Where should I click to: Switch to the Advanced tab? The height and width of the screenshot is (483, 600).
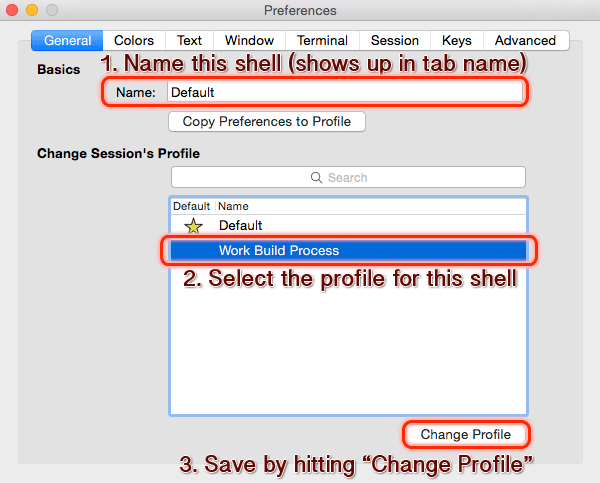[525, 41]
